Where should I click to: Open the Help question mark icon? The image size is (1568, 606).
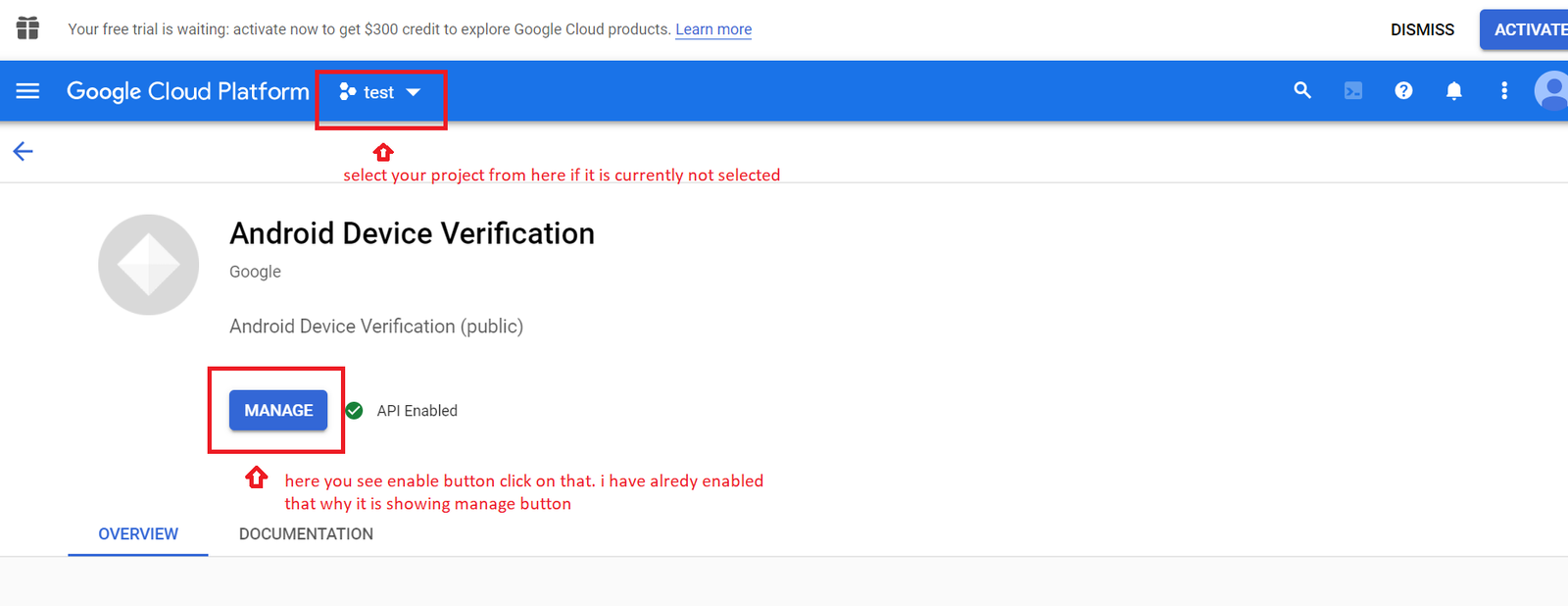1403,91
